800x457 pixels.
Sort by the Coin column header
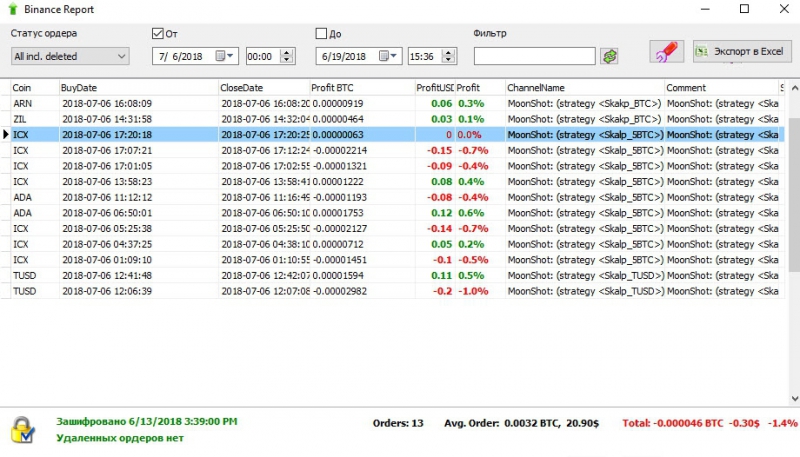click(34, 88)
